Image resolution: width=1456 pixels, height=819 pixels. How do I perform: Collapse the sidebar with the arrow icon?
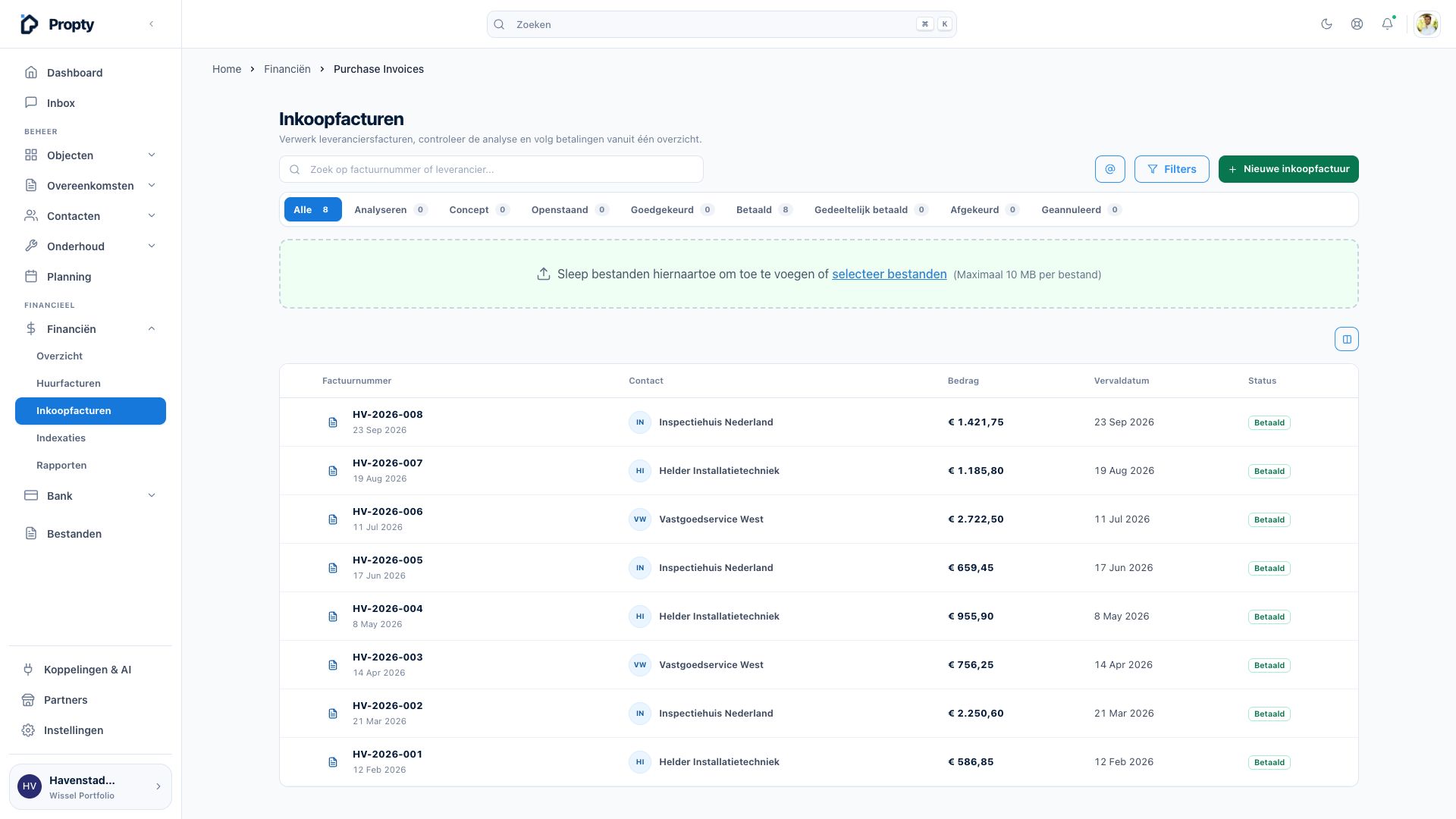[152, 24]
